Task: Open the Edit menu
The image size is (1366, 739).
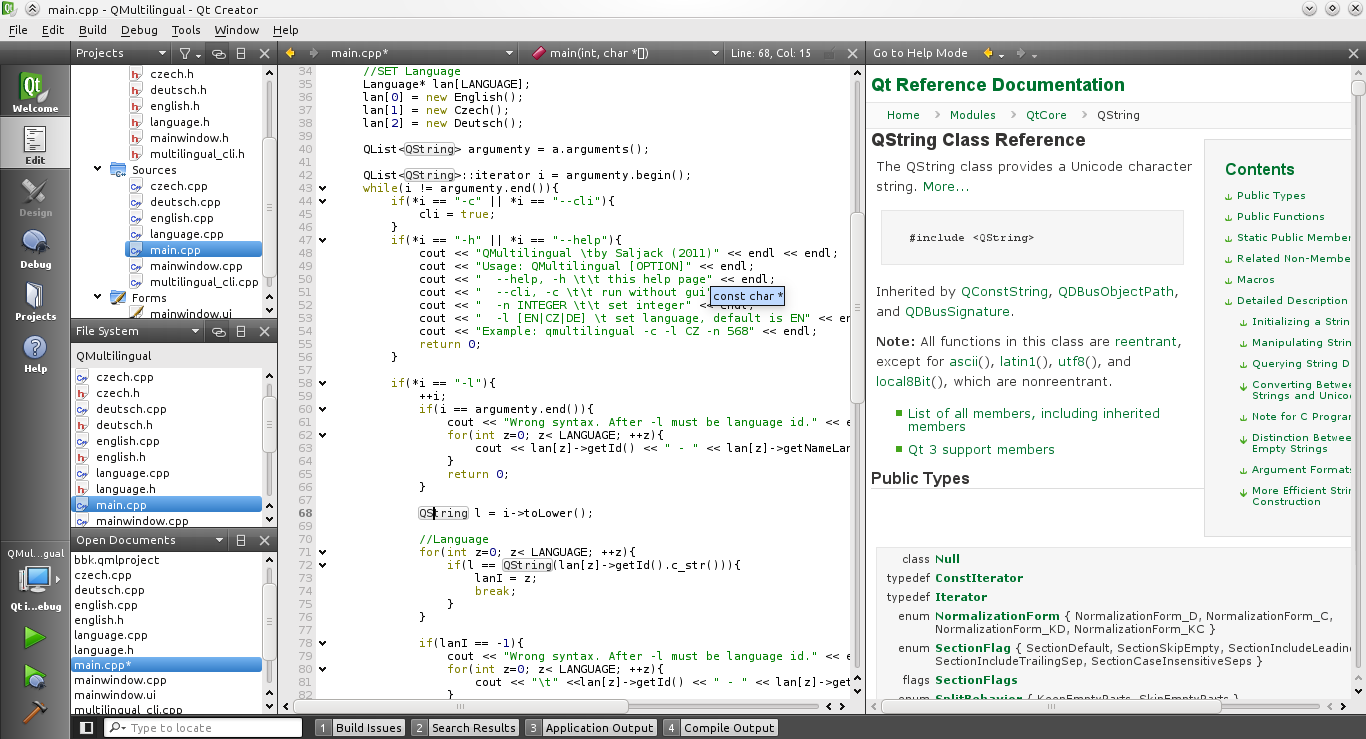Action: point(53,30)
